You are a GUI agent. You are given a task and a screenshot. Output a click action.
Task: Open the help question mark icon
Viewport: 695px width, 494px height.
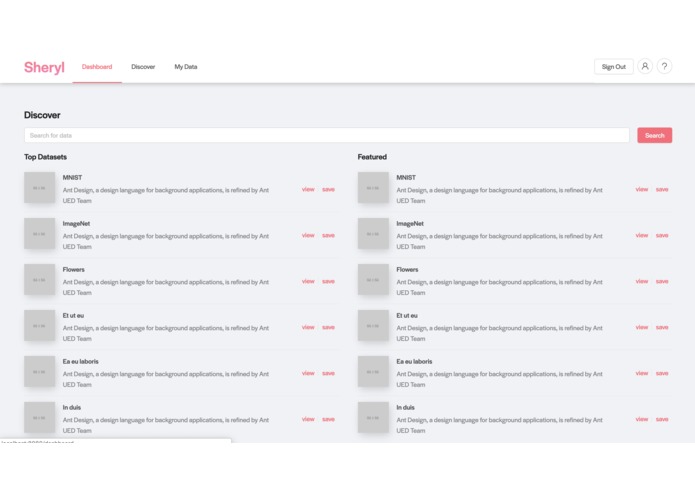click(x=664, y=66)
